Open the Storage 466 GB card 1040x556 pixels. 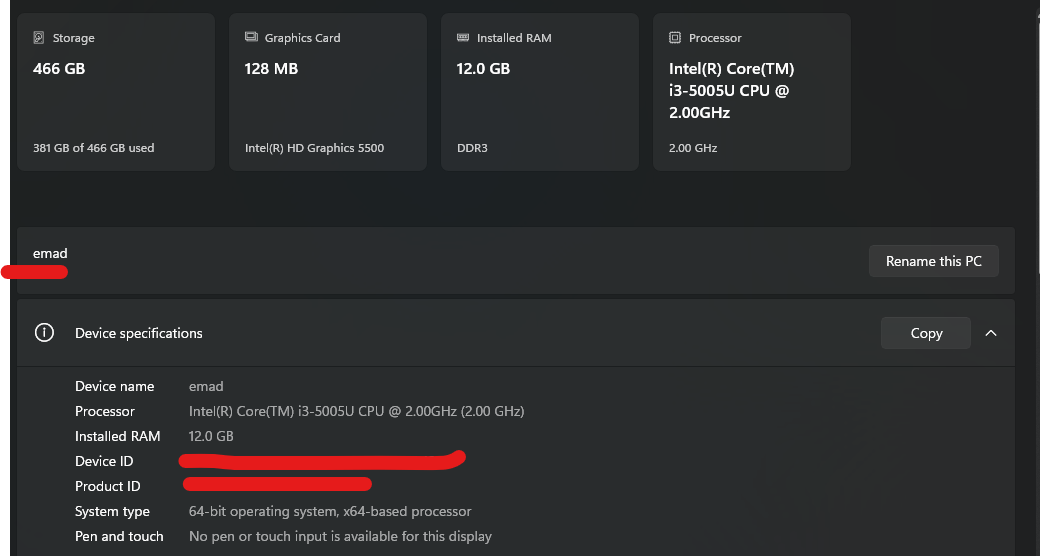116,92
